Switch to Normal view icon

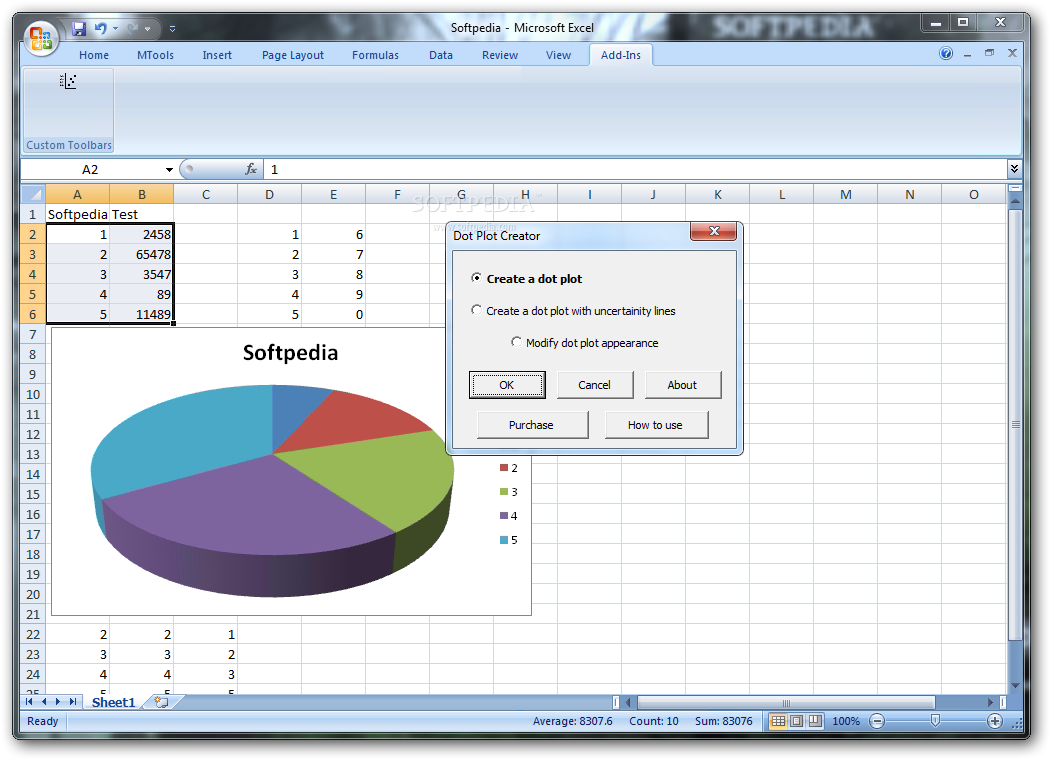pos(778,722)
